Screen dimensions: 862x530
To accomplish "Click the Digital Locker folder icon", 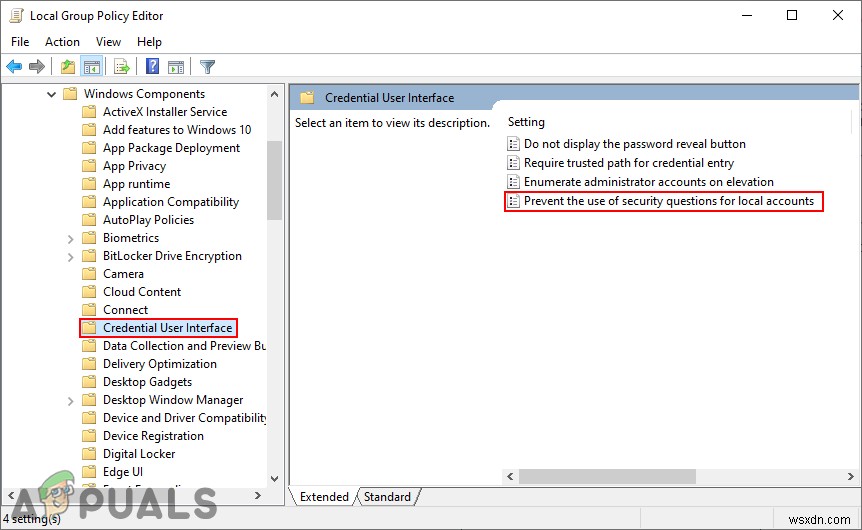I will point(89,454).
